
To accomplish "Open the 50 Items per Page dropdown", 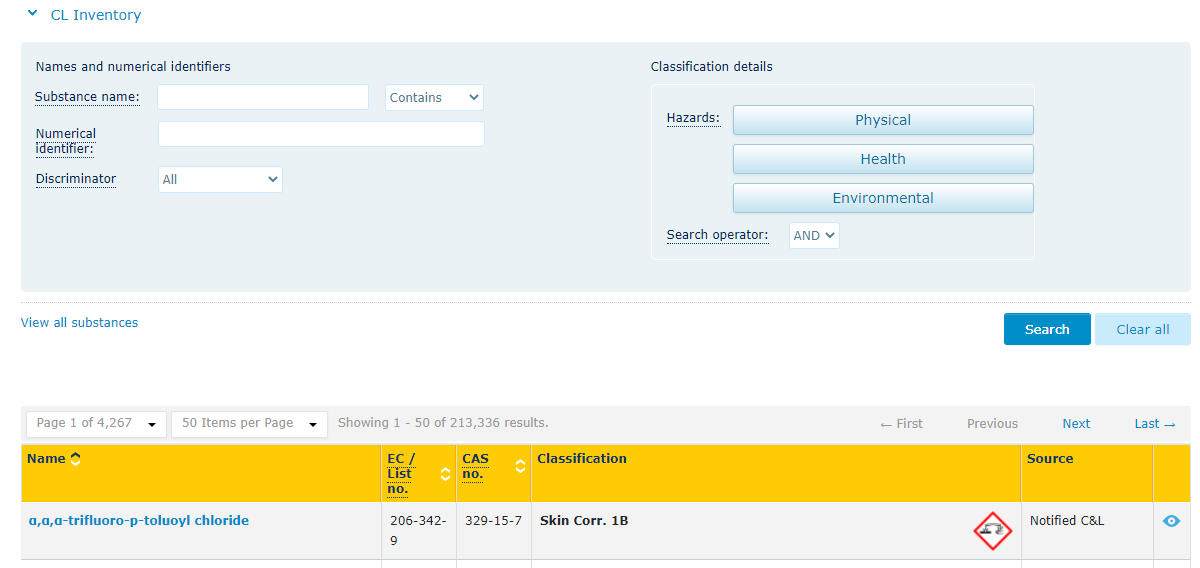I will 249,424.
